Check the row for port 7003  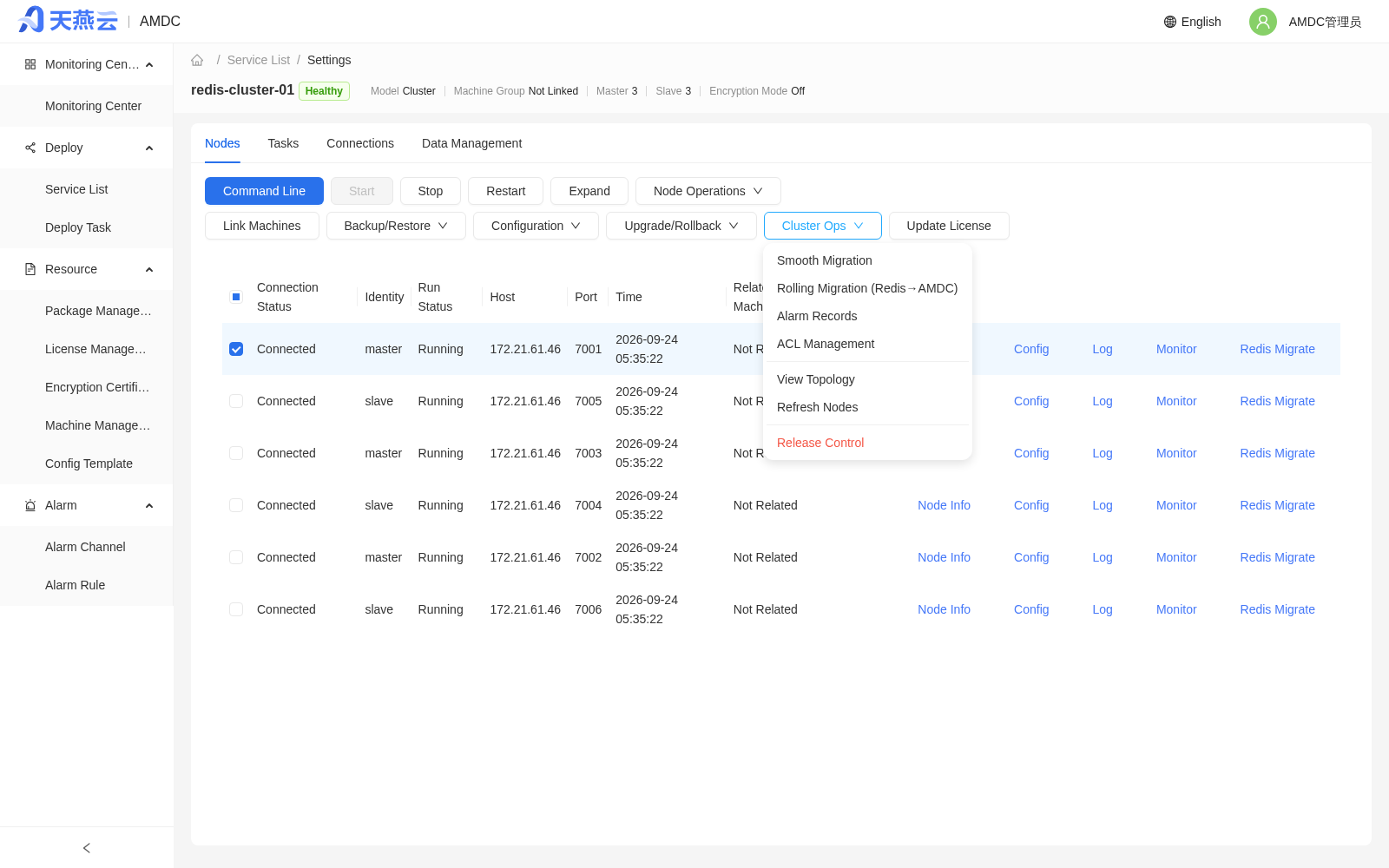point(236,453)
